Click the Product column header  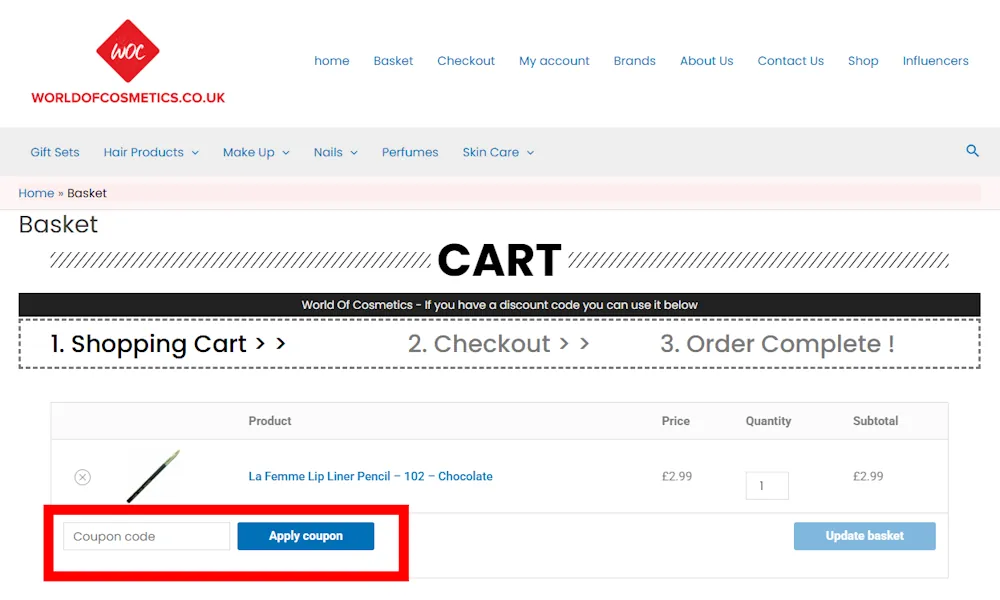click(270, 421)
